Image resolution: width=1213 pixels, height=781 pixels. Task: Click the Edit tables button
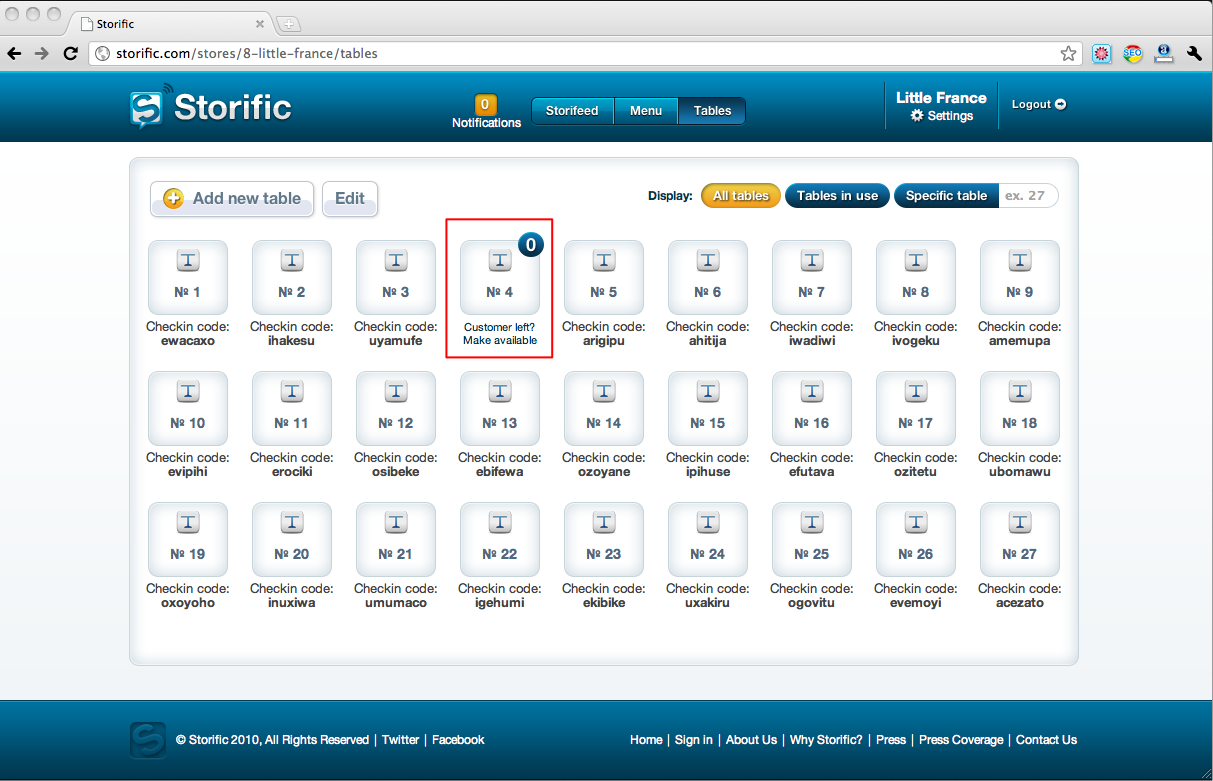pyautogui.click(x=349, y=198)
